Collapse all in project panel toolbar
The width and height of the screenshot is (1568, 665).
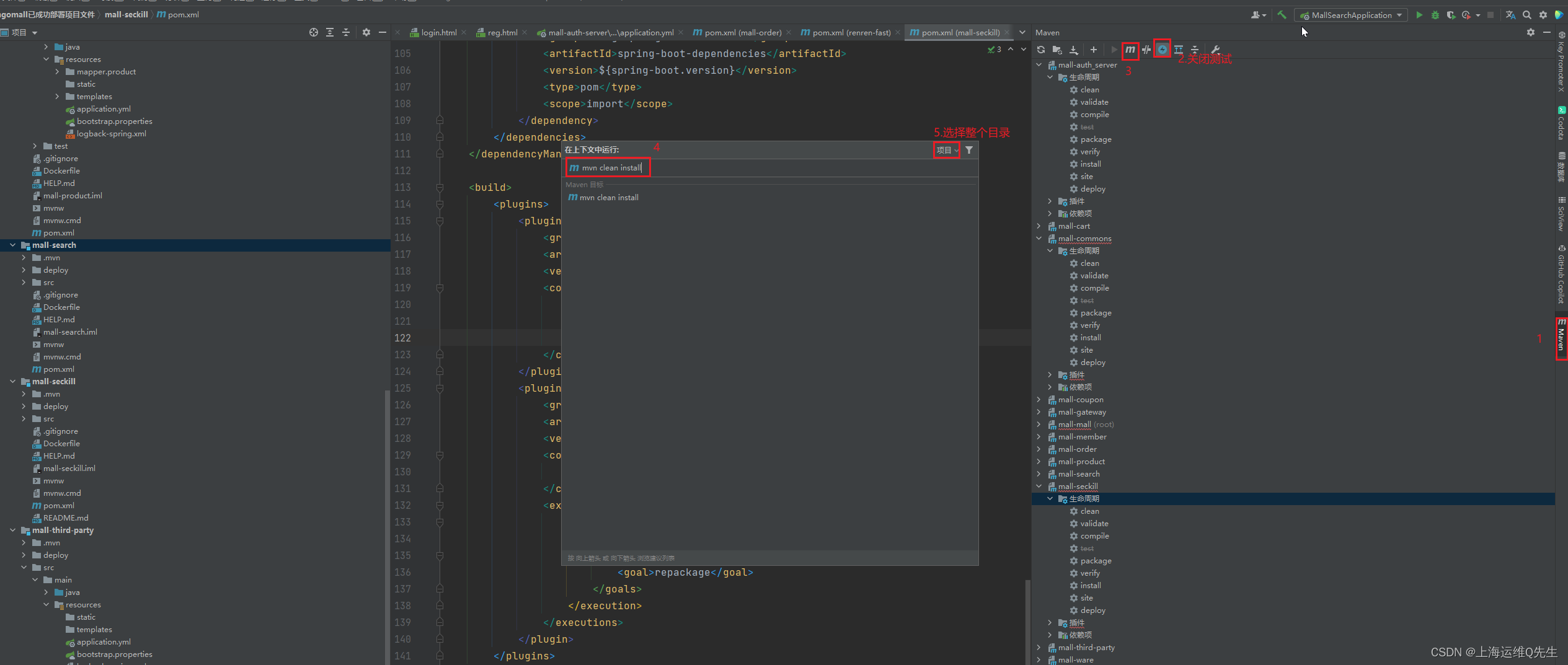click(346, 32)
